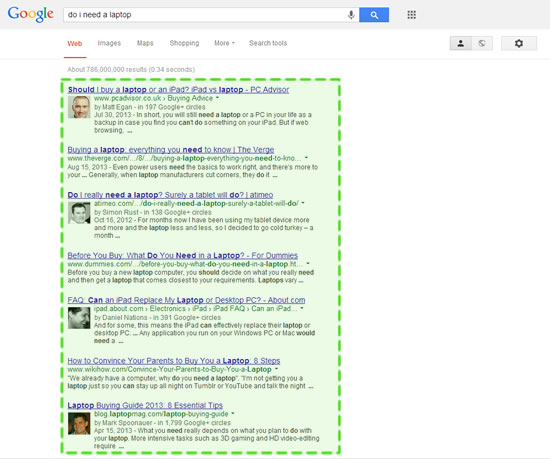Screen dimensions: 550x459
Task: Click www.pcadvisor.co.uk Buying Advice URL text
Action: (153, 98)
